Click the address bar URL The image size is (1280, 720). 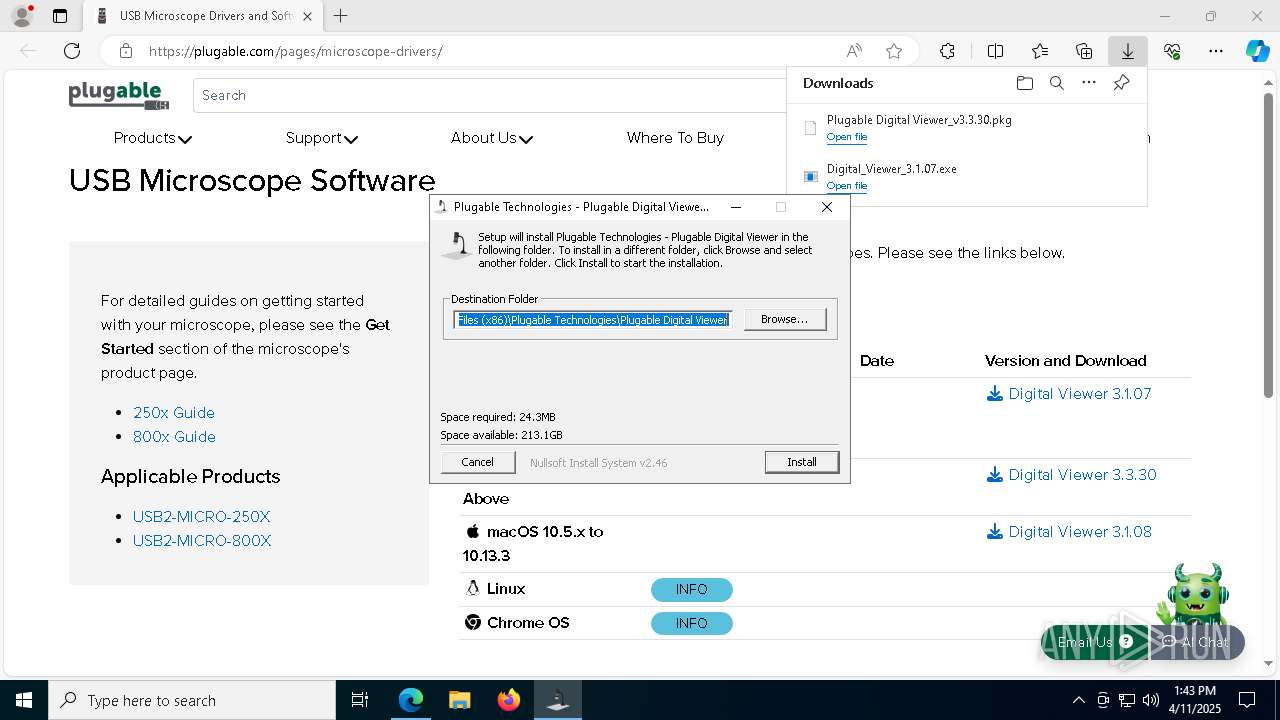(295, 51)
